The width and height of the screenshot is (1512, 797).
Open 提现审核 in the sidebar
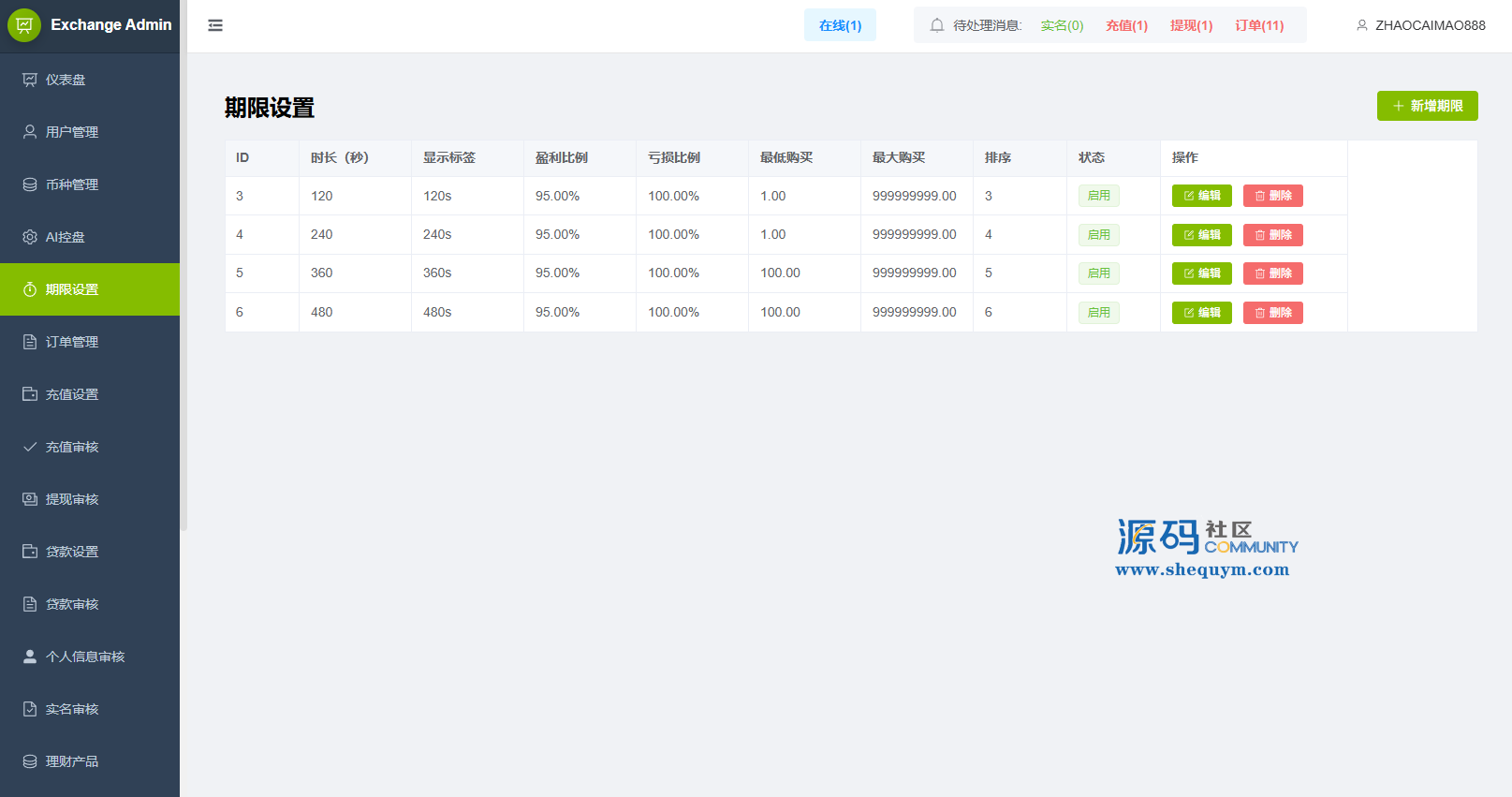71,499
